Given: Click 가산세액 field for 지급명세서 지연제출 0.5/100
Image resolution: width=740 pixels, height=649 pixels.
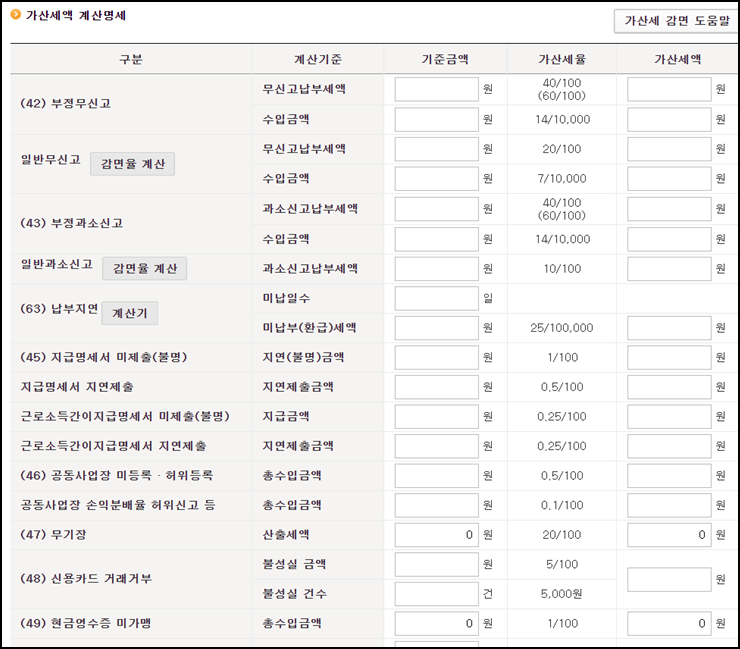Looking at the screenshot, I should (669, 387).
